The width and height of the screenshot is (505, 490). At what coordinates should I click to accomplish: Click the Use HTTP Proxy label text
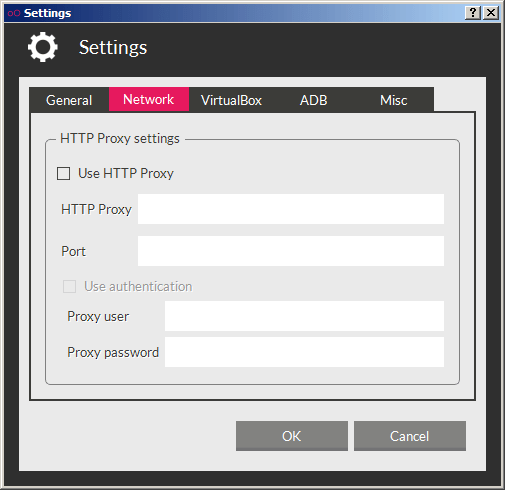click(x=126, y=174)
